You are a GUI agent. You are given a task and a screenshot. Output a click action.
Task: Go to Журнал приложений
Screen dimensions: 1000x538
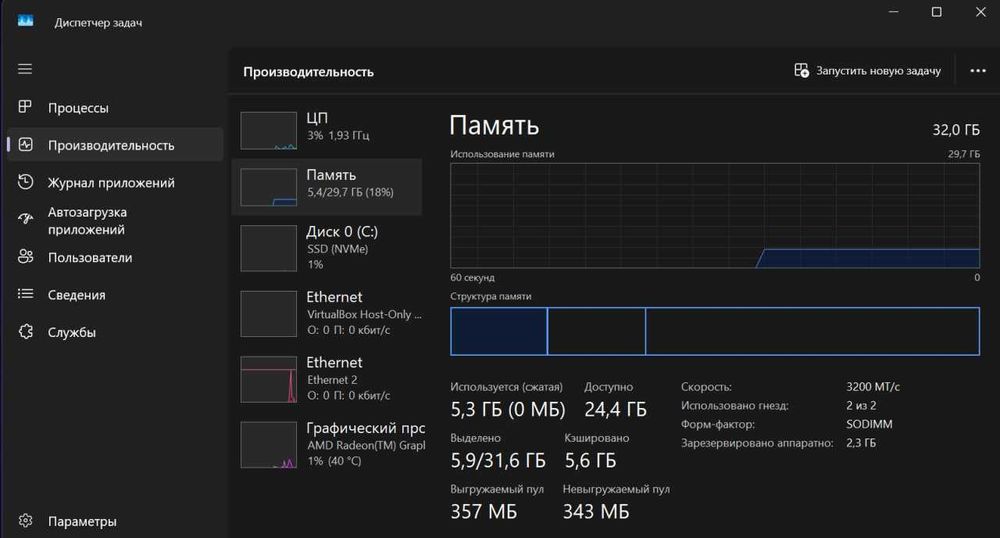click(x=115, y=182)
